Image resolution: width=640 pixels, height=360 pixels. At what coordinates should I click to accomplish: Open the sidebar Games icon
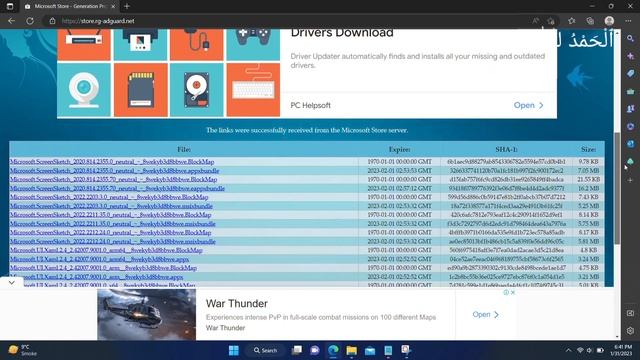[631, 109]
